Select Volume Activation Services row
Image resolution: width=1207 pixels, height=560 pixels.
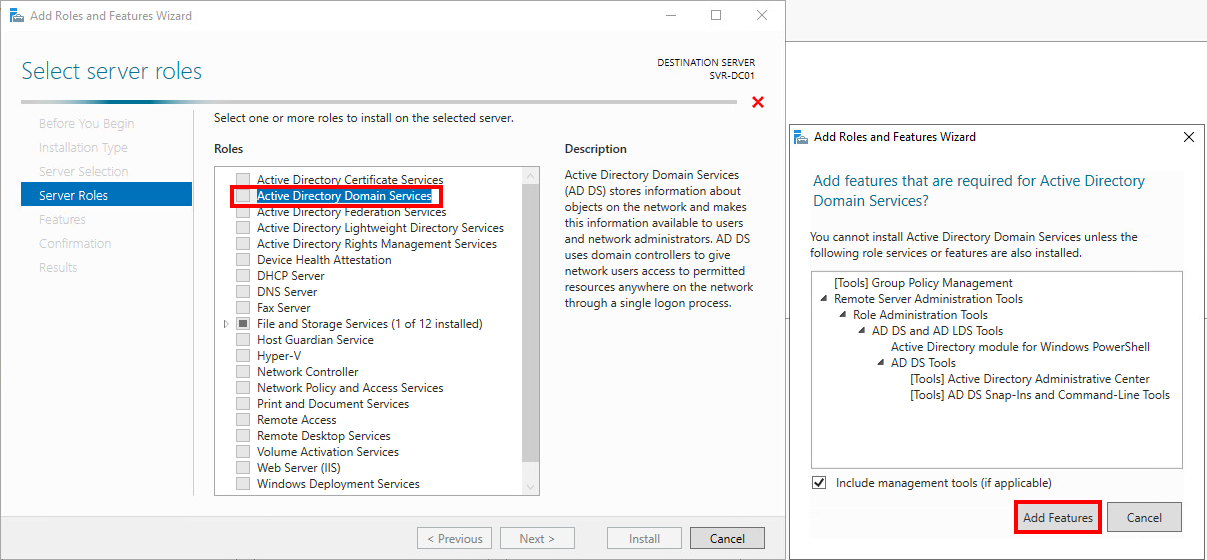point(328,452)
